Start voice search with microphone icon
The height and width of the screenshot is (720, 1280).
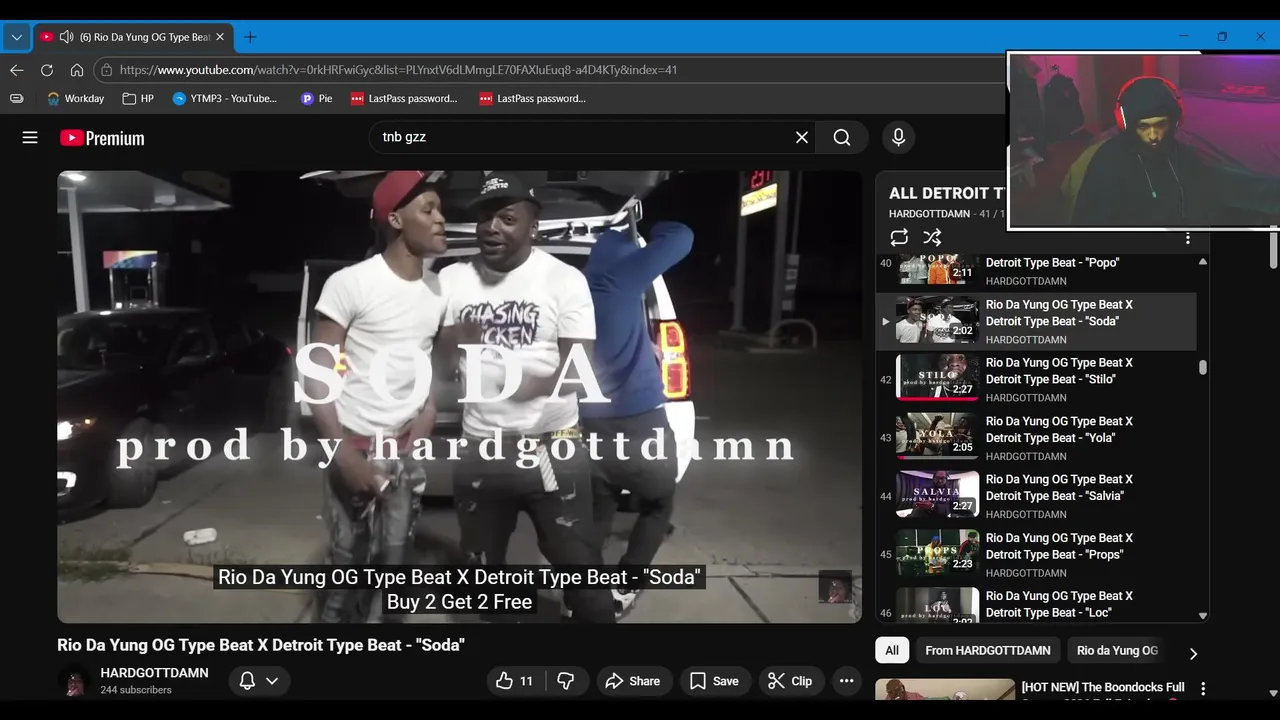coord(898,137)
